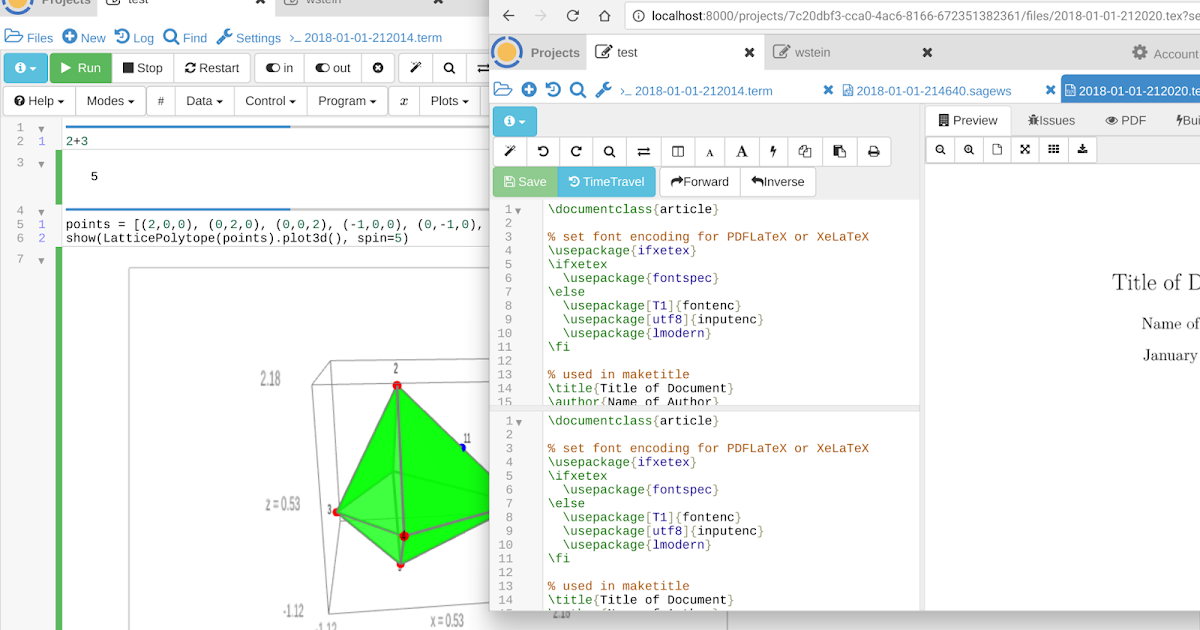Select the assistant wand icon in LaTeX toolbar
The height and width of the screenshot is (630, 1200).
[512, 150]
